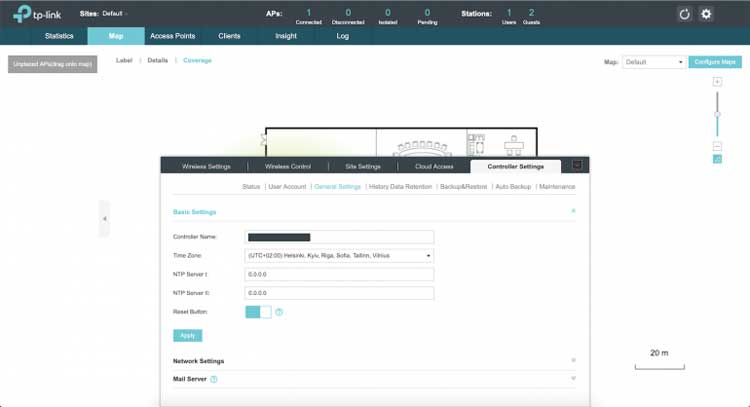Open the settings gear icon
750x407 pixels.
[x=706, y=14]
